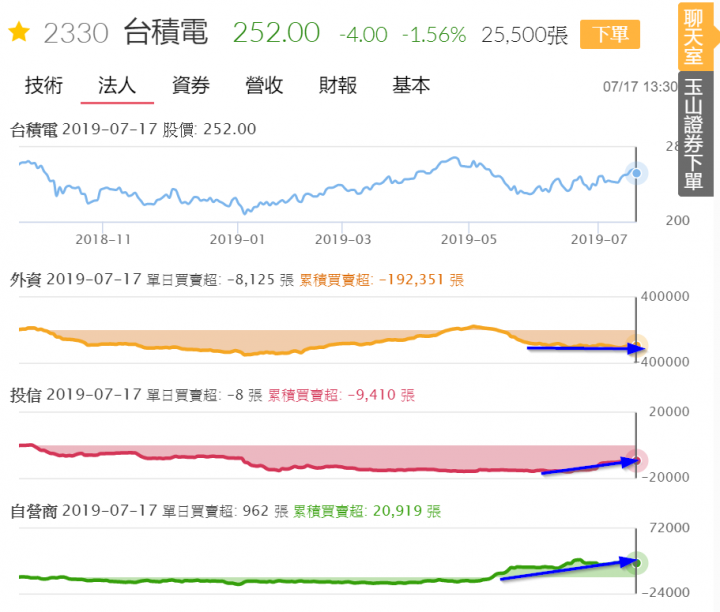The height and width of the screenshot is (612, 720).
Task: Go to the 營收 tab
Action: click(x=264, y=86)
